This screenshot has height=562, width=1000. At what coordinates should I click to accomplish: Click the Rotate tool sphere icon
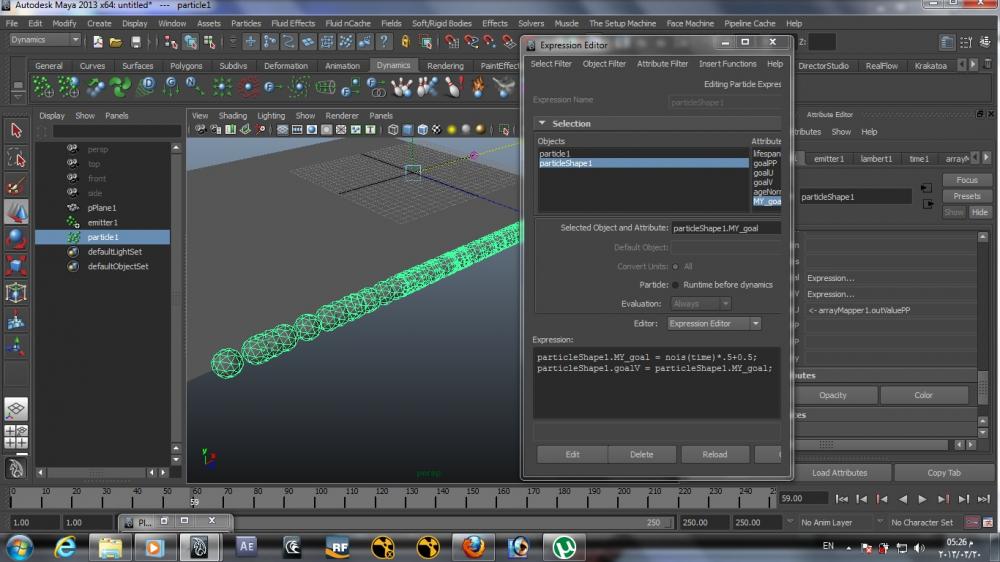pyautogui.click(x=16, y=238)
